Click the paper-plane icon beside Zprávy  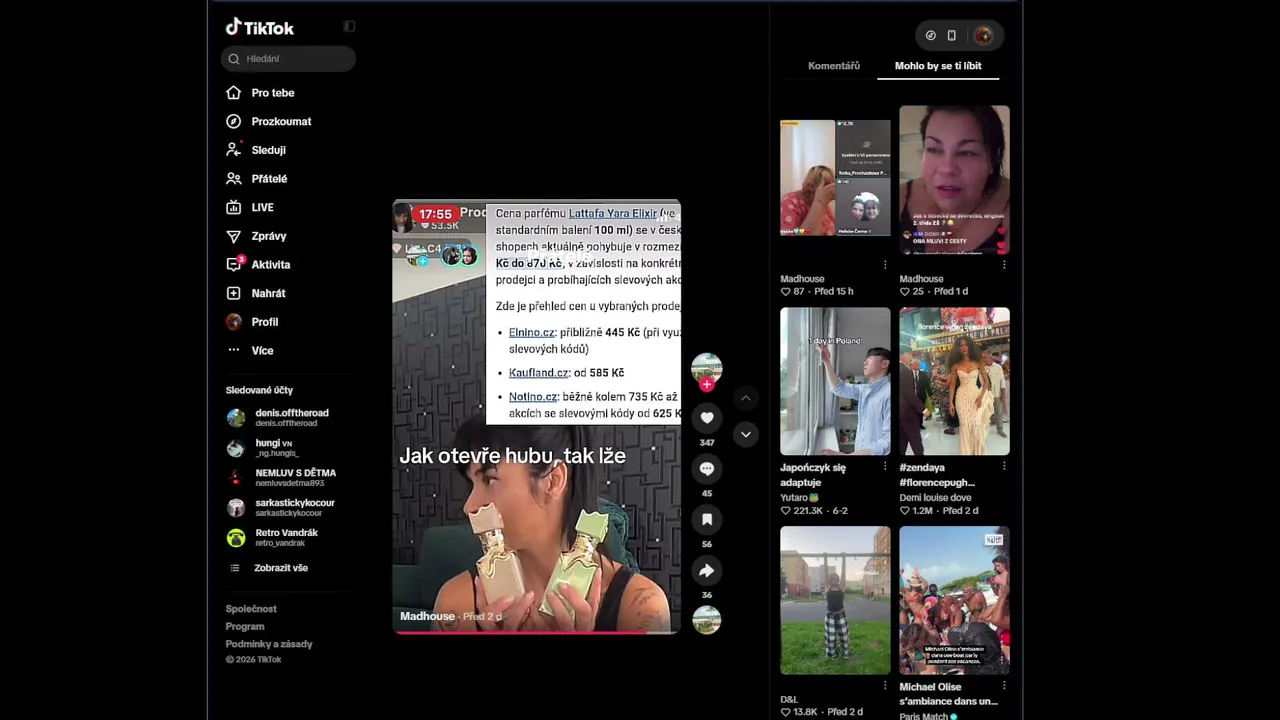pyautogui.click(x=233, y=236)
